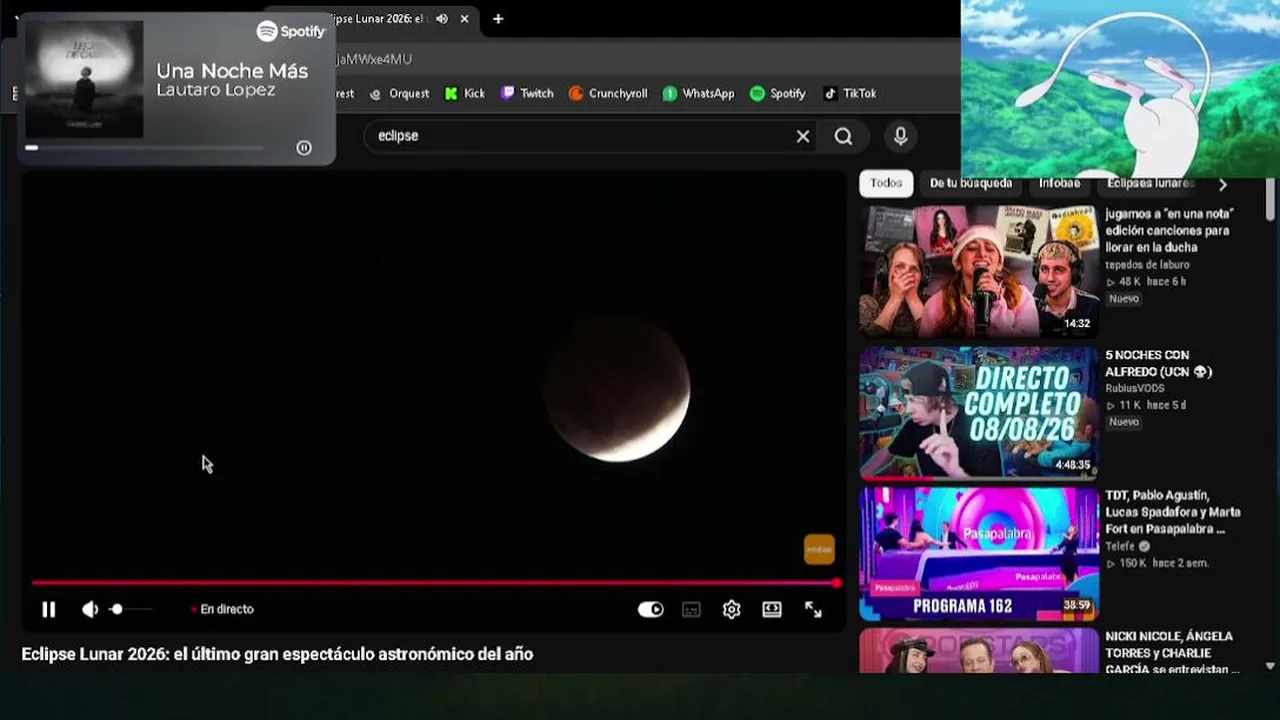Image resolution: width=1280 pixels, height=720 pixels.
Task: Click the Nuevo badge under RubiusVODS
Action: point(1123,422)
